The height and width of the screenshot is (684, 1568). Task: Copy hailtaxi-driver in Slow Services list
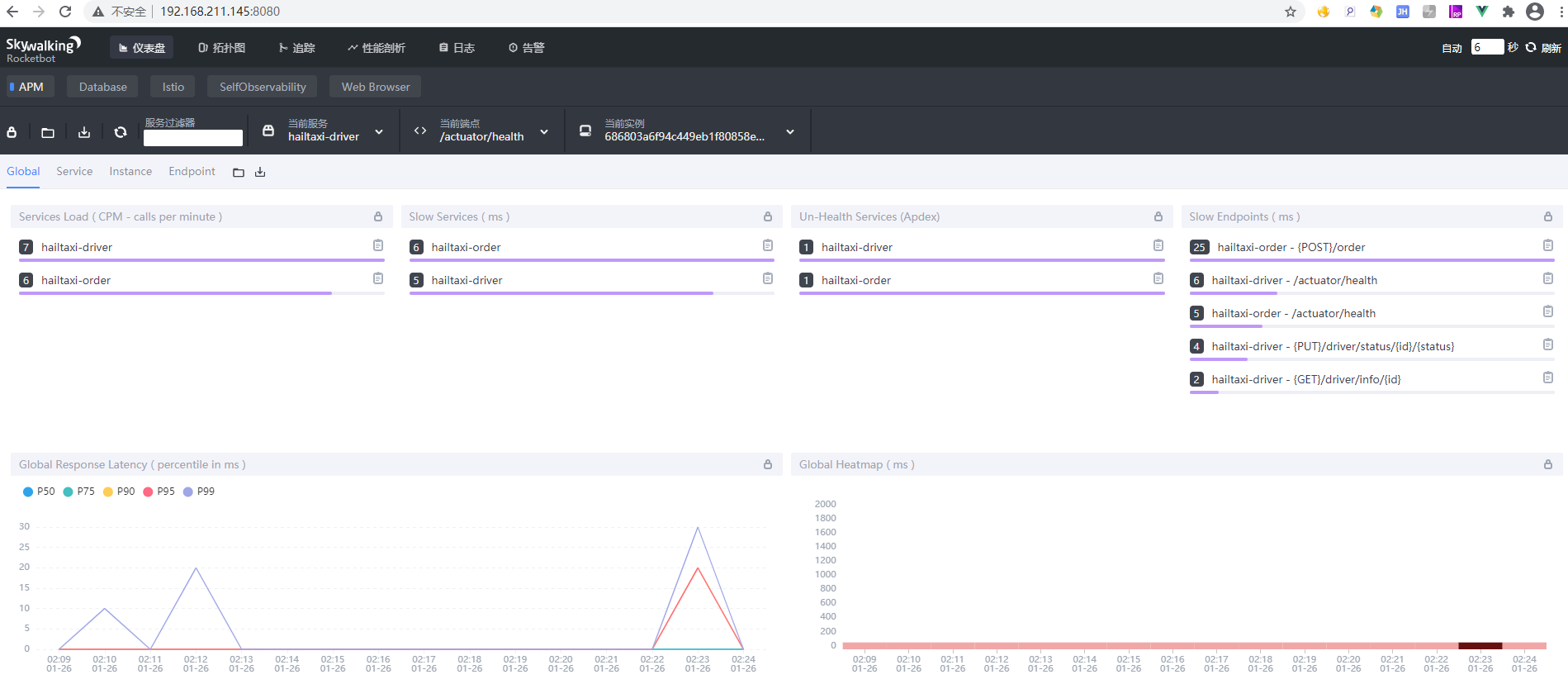coord(768,278)
